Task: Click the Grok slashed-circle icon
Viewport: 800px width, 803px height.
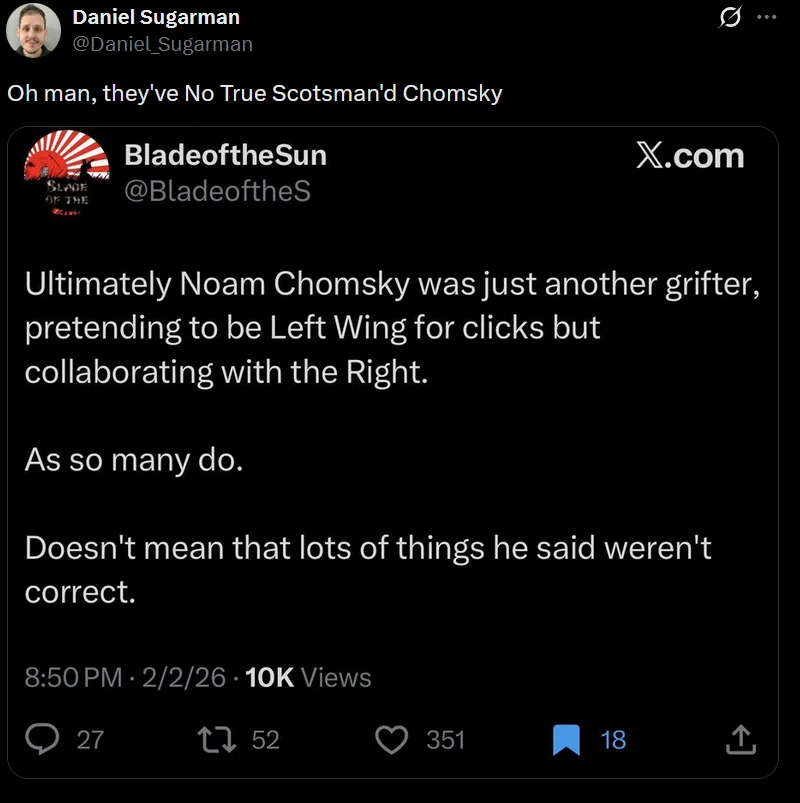Action: pyautogui.click(x=730, y=18)
